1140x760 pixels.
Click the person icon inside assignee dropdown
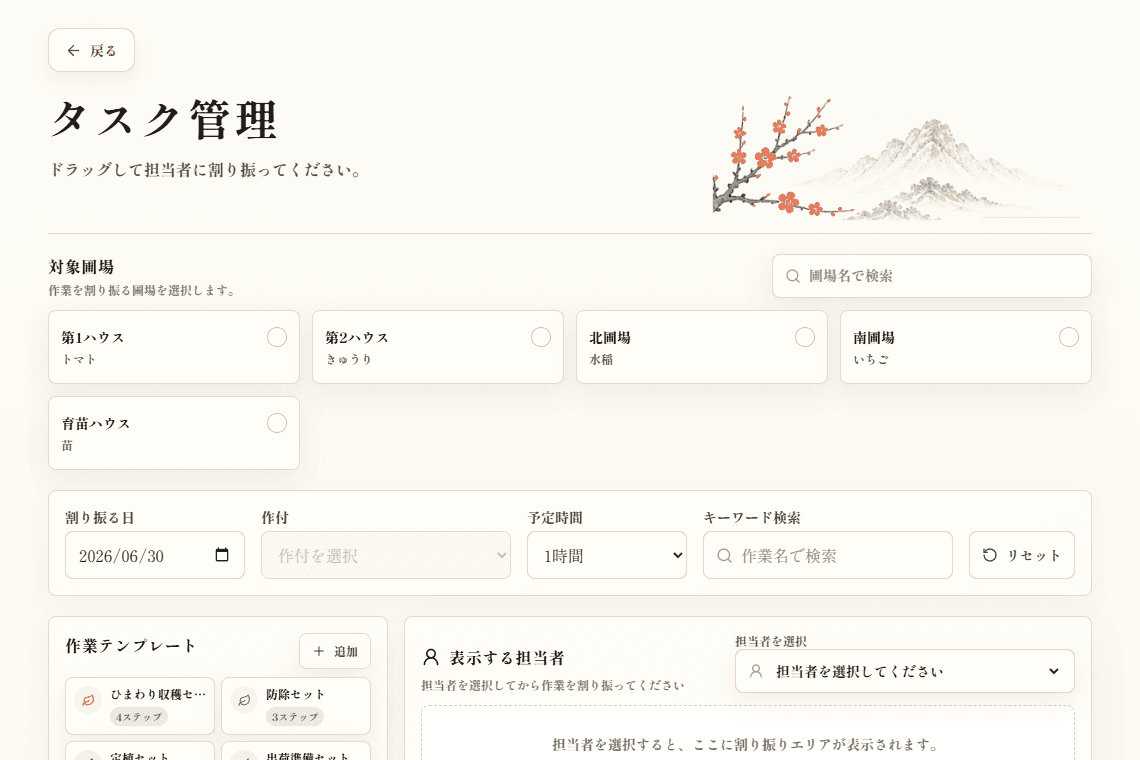756,671
